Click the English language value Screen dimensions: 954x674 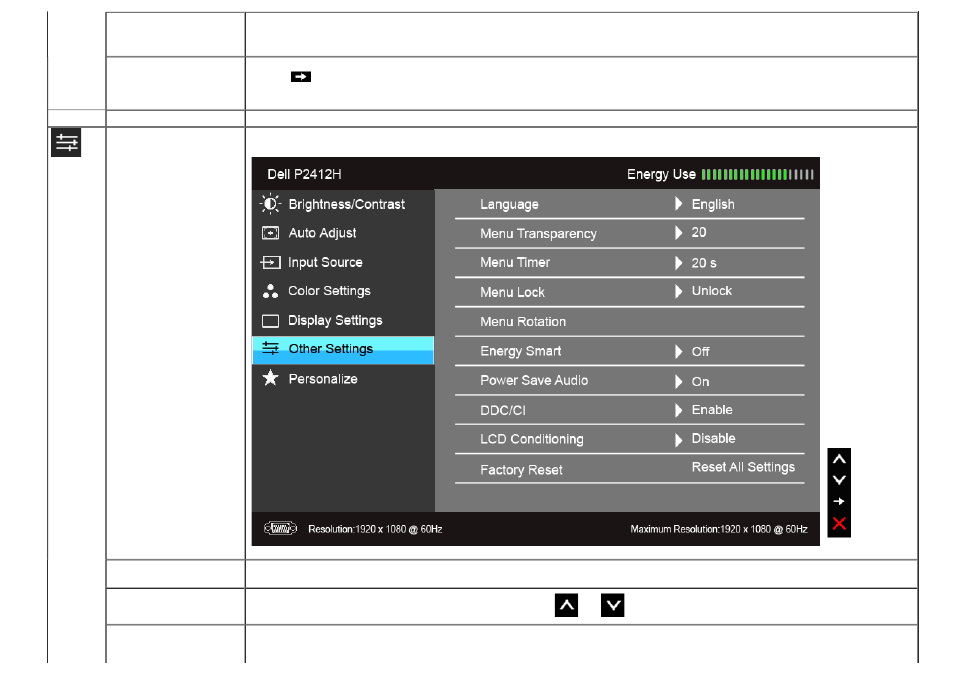coord(713,204)
